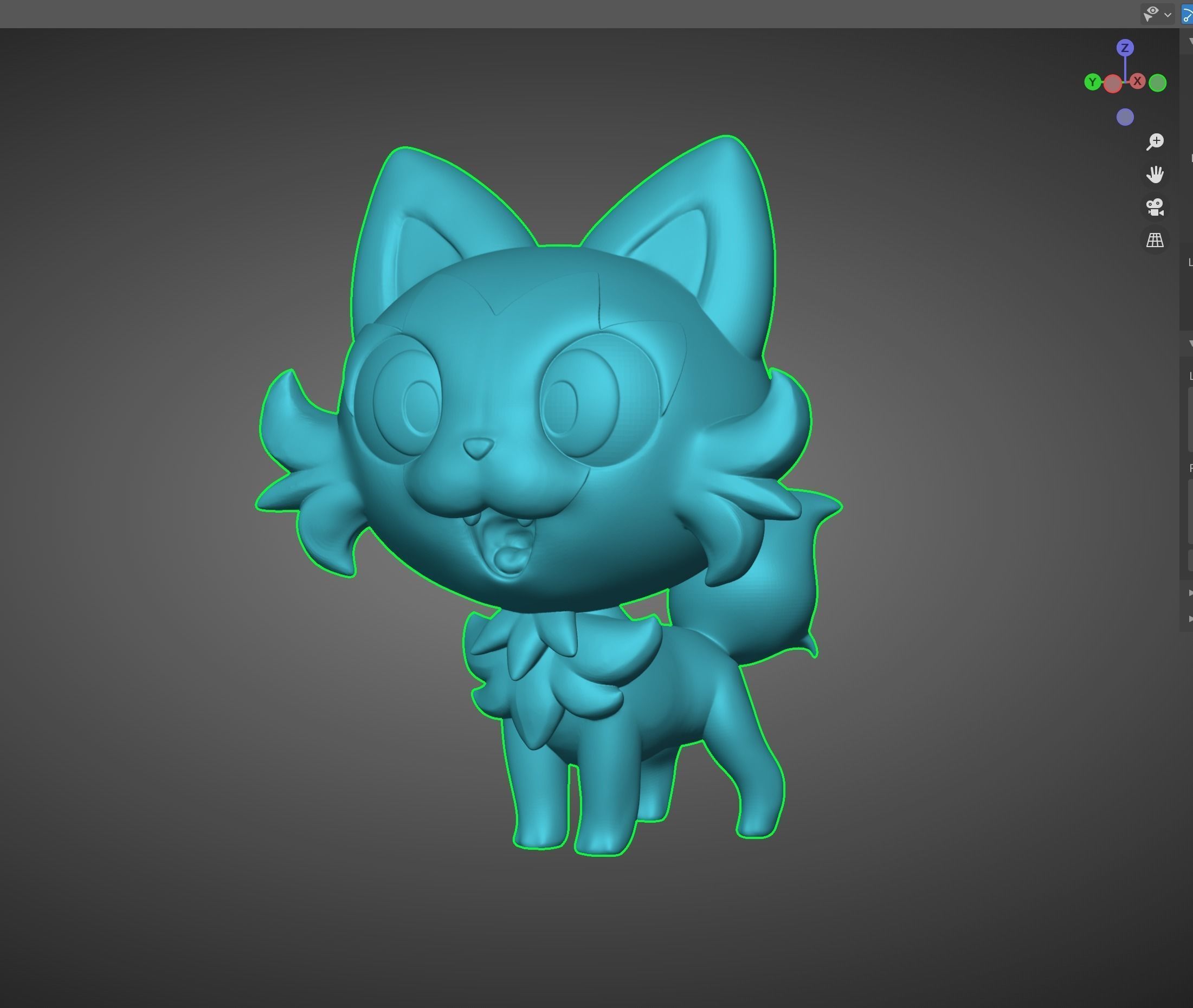Screen dimensions: 1193x1008
Task: Snap view to the Z axis
Action: click(x=1125, y=48)
